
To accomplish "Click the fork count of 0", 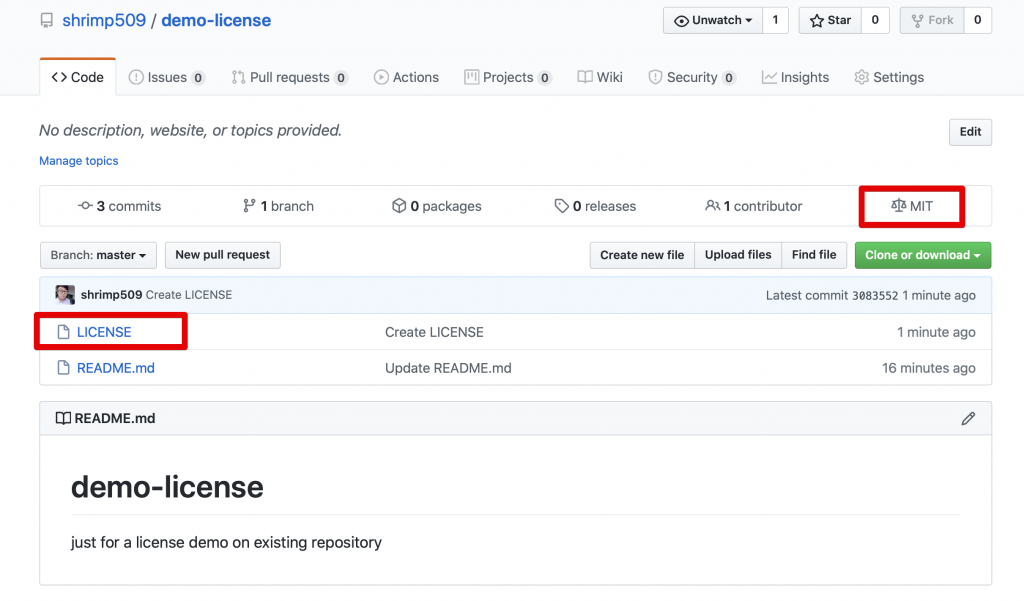I will pos(978,20).
